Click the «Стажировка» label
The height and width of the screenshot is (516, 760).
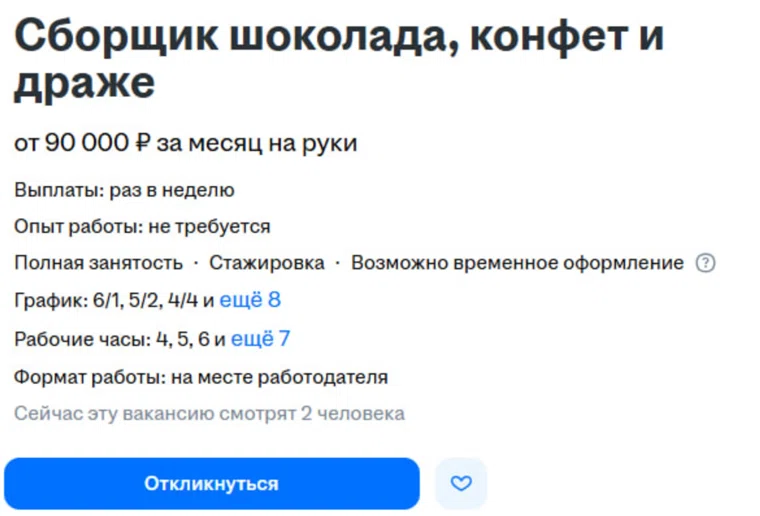tap(267, 263)
